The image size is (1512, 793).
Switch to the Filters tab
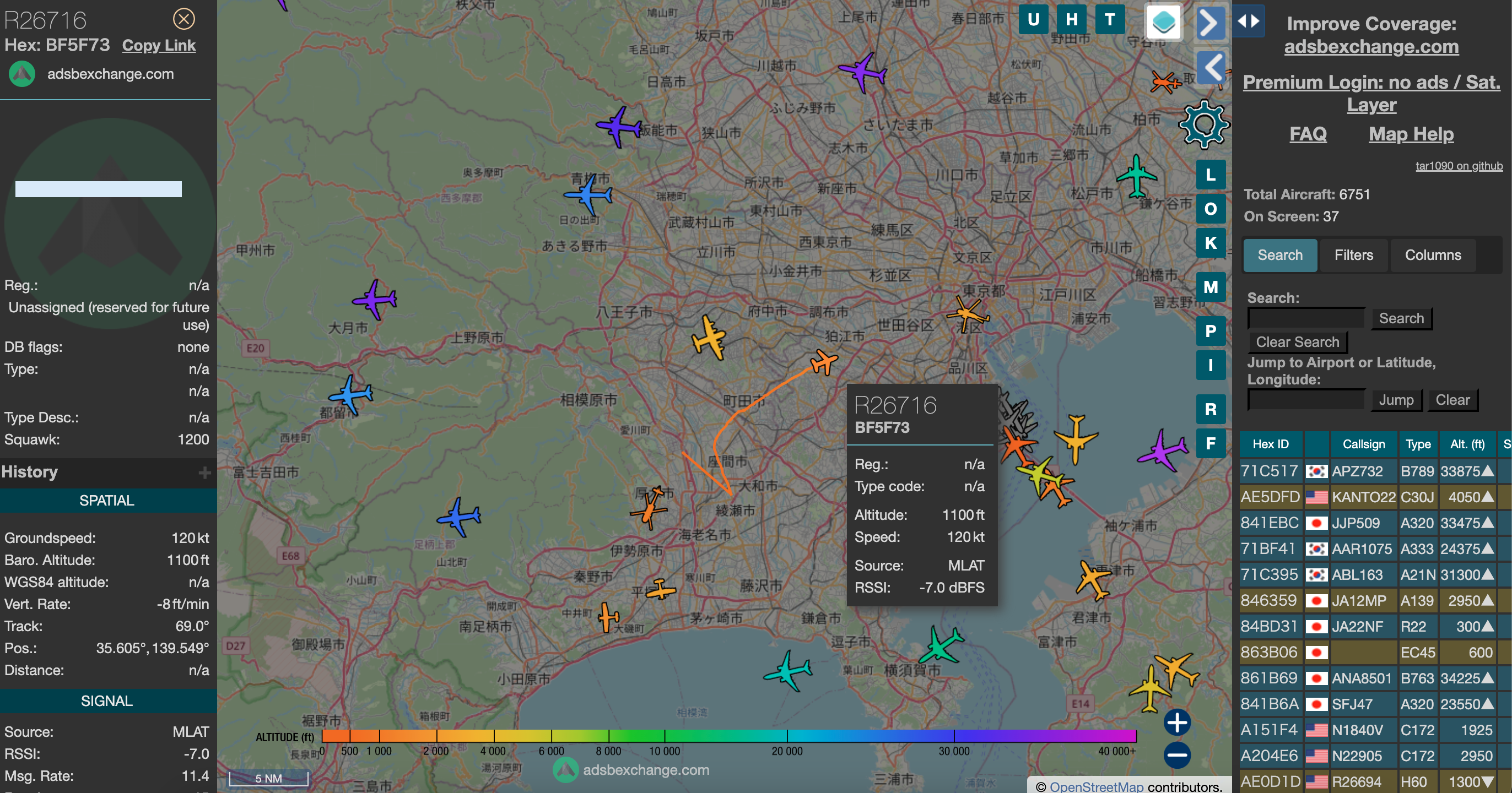[1353, 255]
